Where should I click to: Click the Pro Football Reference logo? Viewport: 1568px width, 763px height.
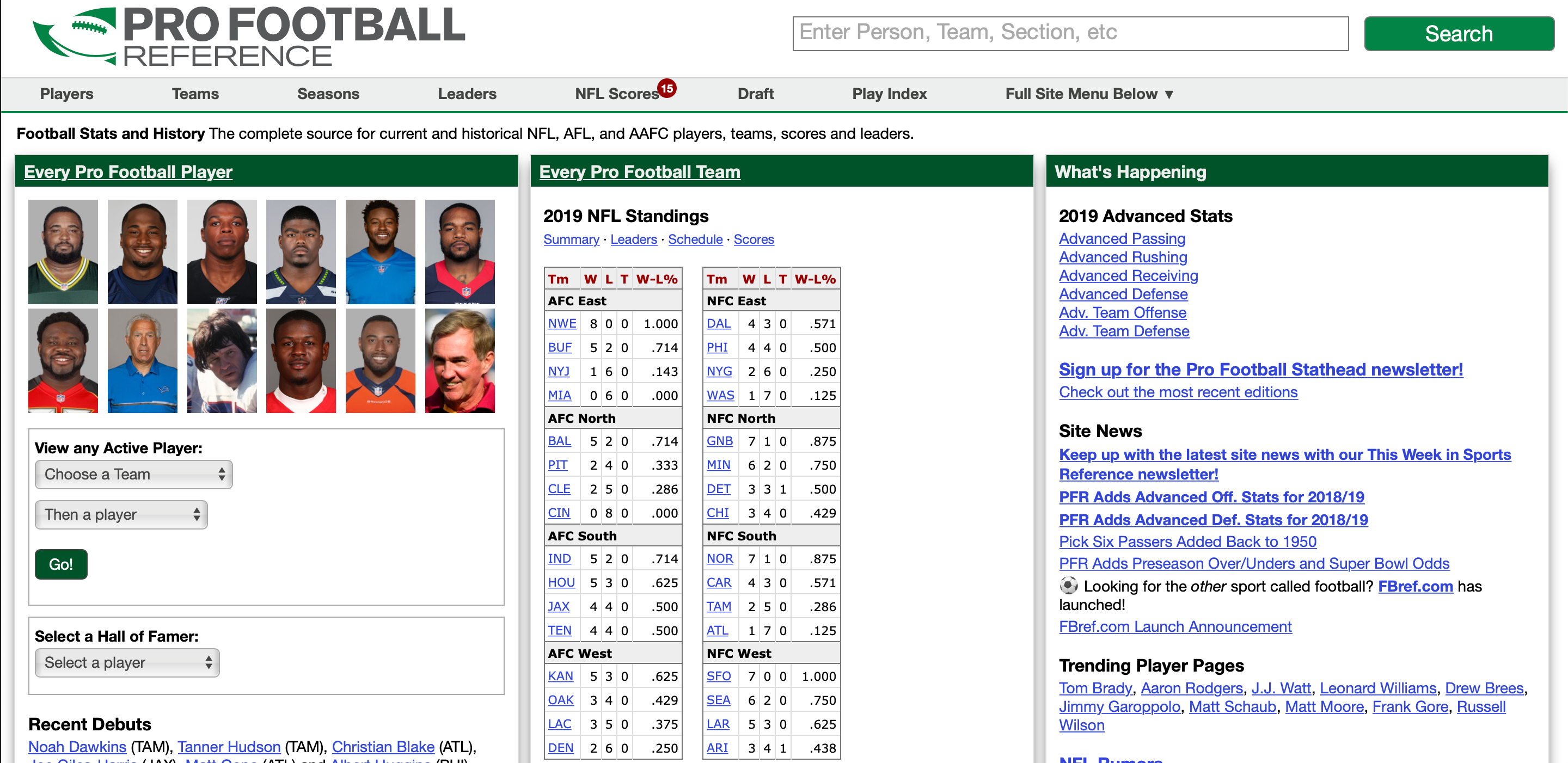(248, 36)
